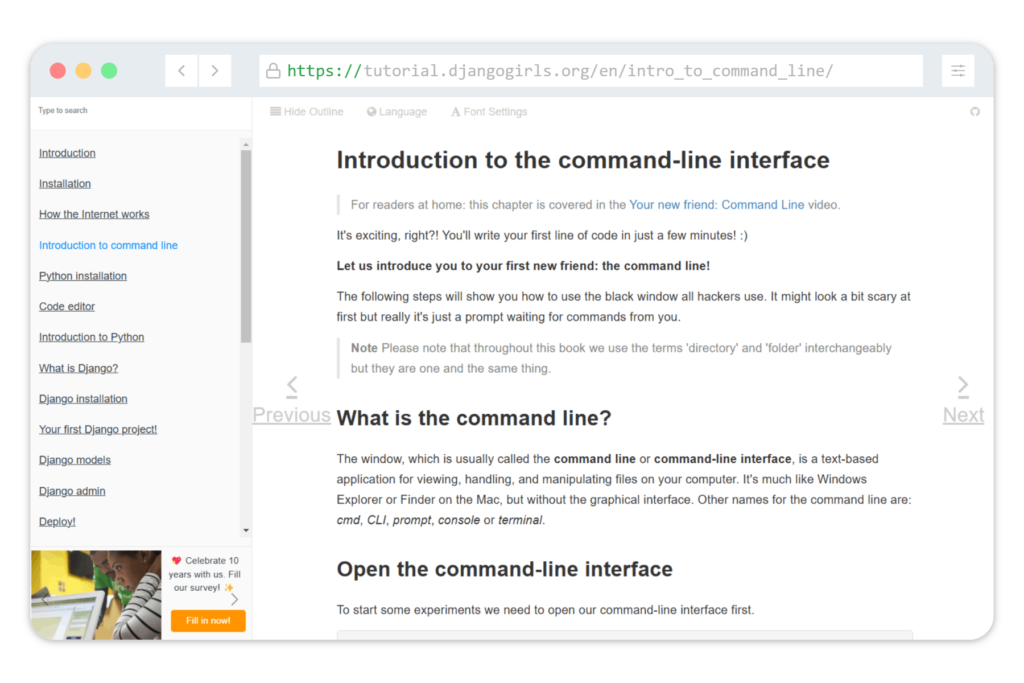The width and height of the screenshot is (1024, 683).
Task: Click the yellow minimize window dot
Action: (84, 71)
